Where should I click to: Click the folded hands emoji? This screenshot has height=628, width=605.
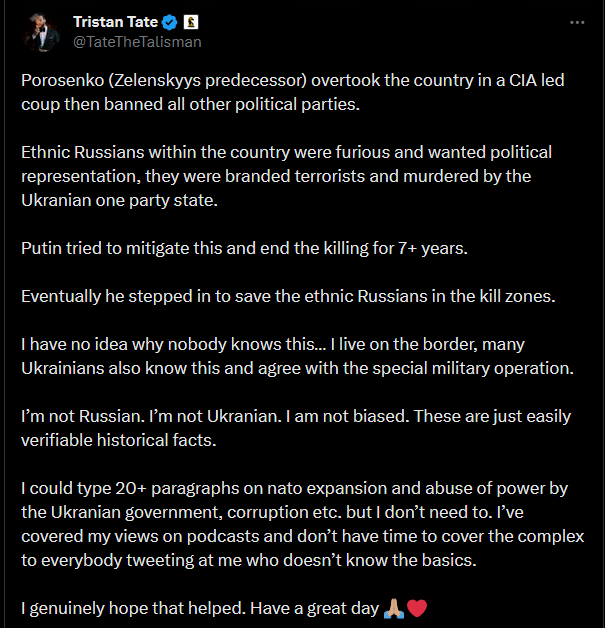pos(394,608)
